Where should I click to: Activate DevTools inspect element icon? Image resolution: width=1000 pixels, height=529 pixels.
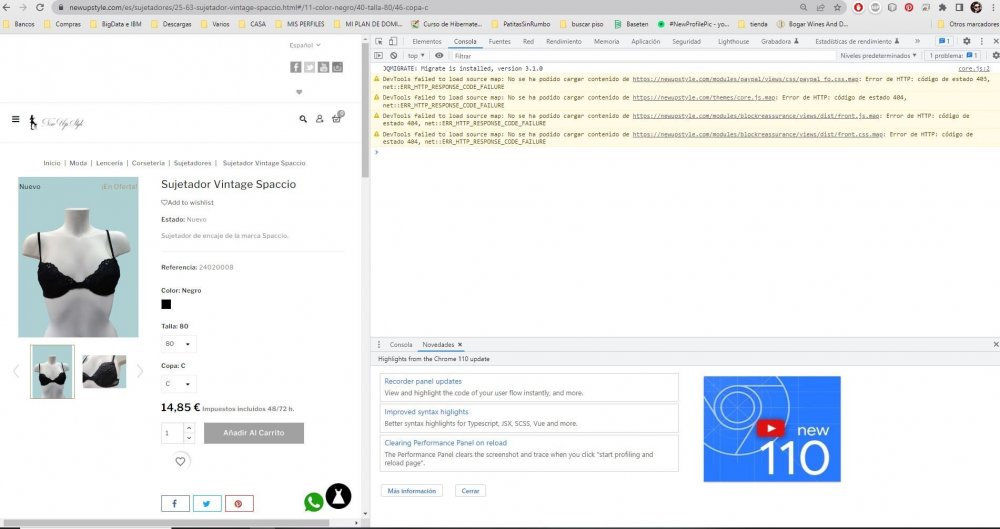379,41
